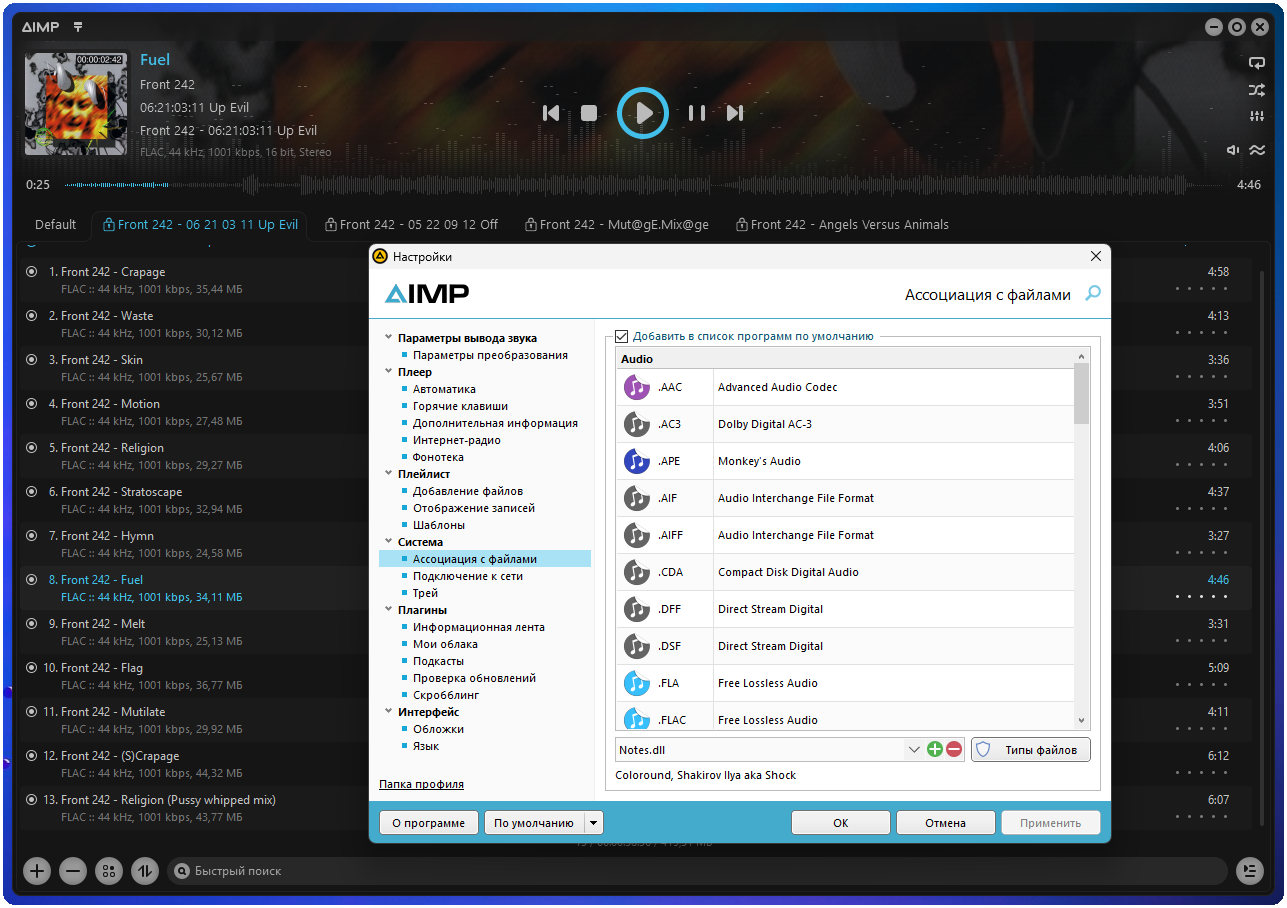Toggle the marker for track 1 Crapage
This screenshot has height=908, width=1287.
(x=31, y=272)
